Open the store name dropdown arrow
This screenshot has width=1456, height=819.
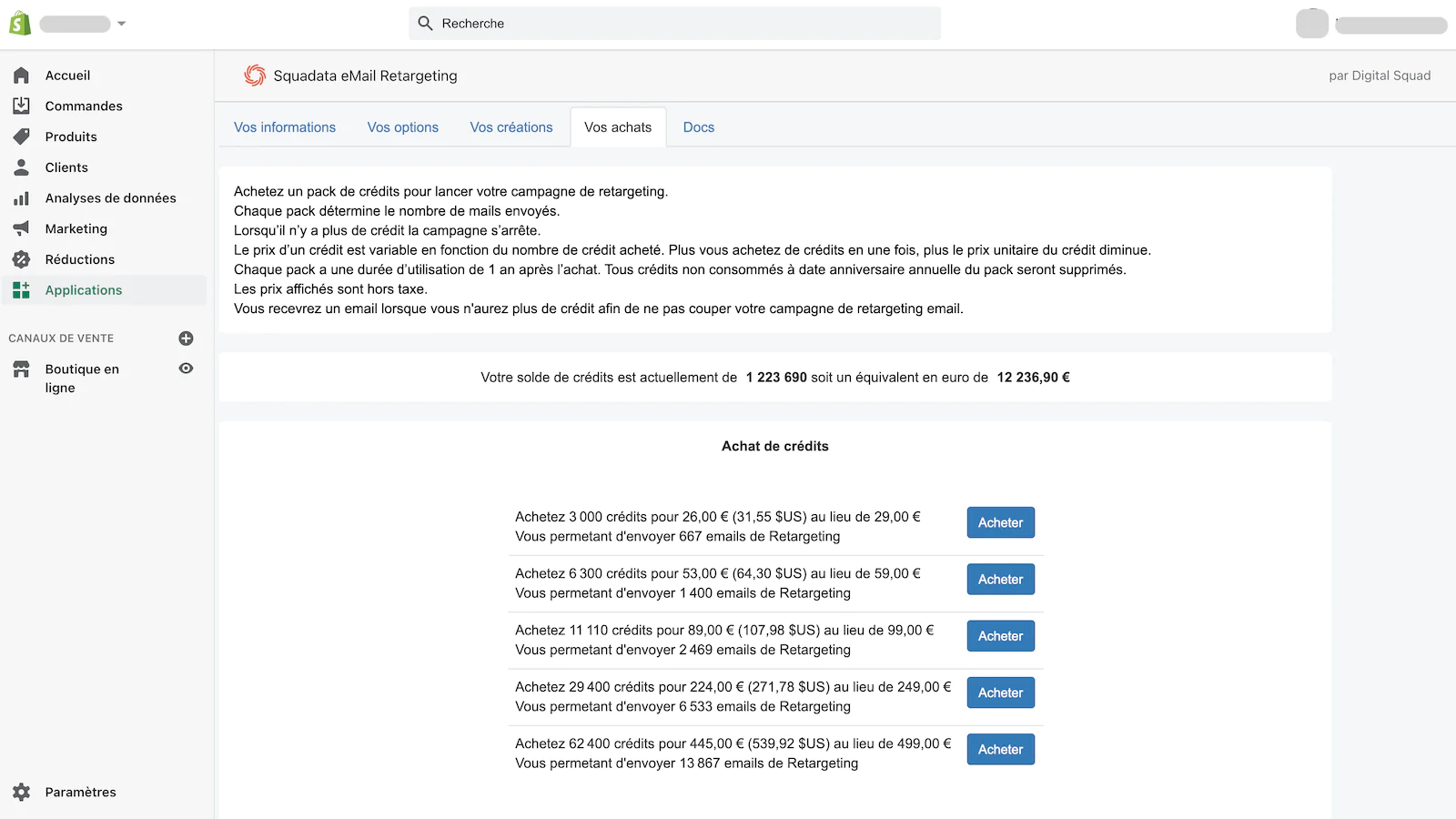122,24
